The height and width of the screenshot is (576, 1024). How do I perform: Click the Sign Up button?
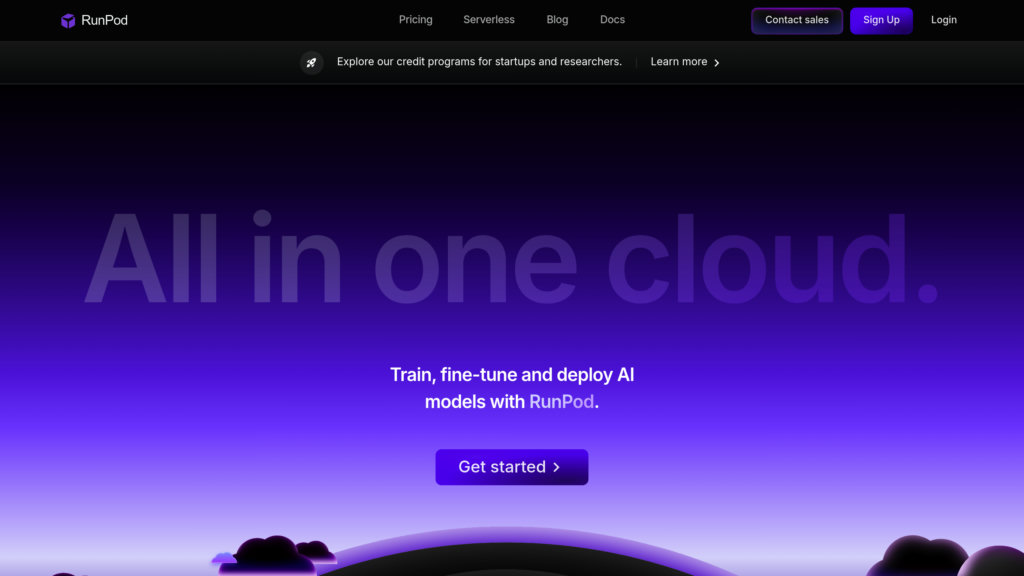coord(881,20)
